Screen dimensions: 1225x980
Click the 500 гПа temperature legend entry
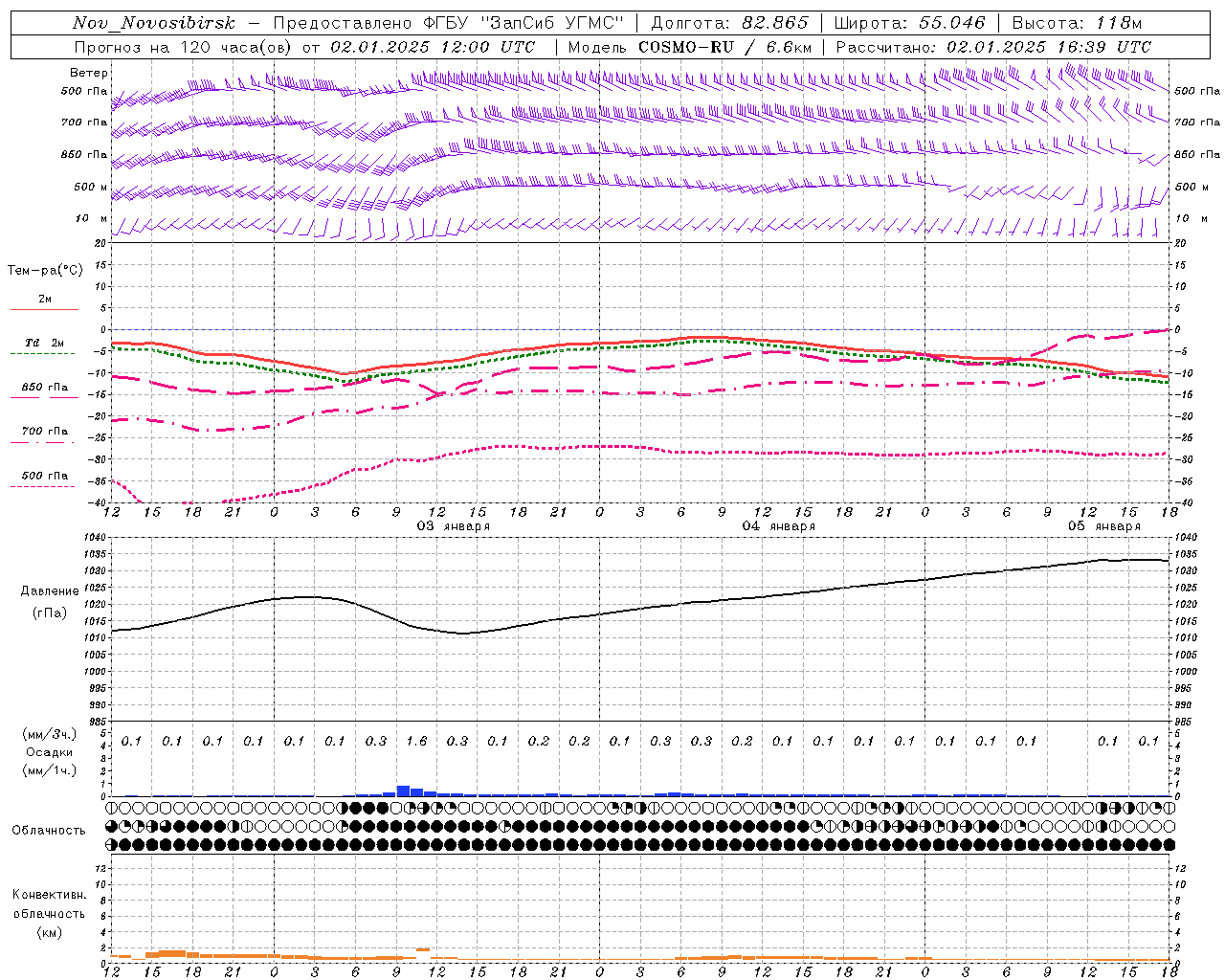pos(44,476)
